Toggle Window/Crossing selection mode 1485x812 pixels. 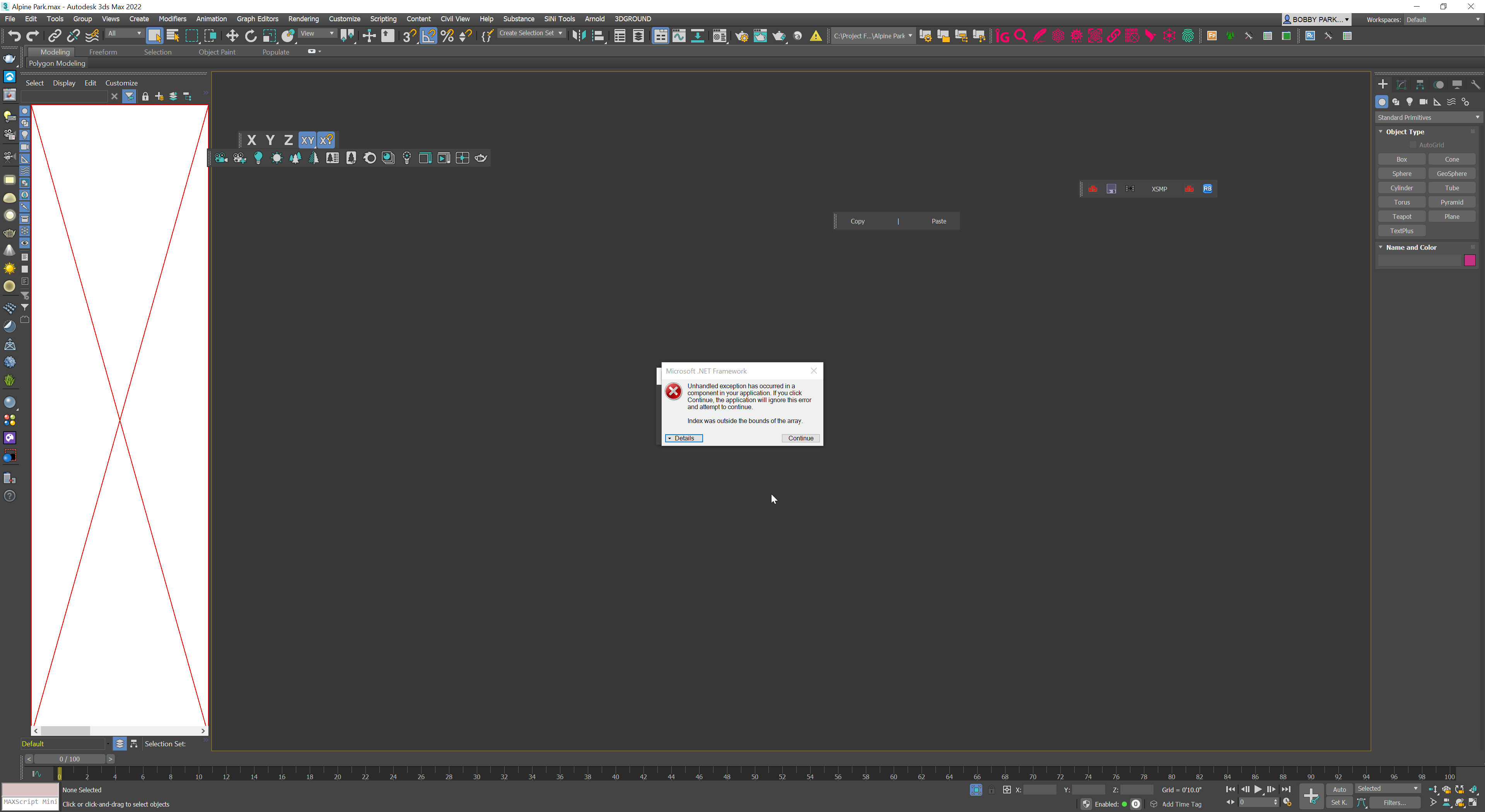click(x=210, y=36)
